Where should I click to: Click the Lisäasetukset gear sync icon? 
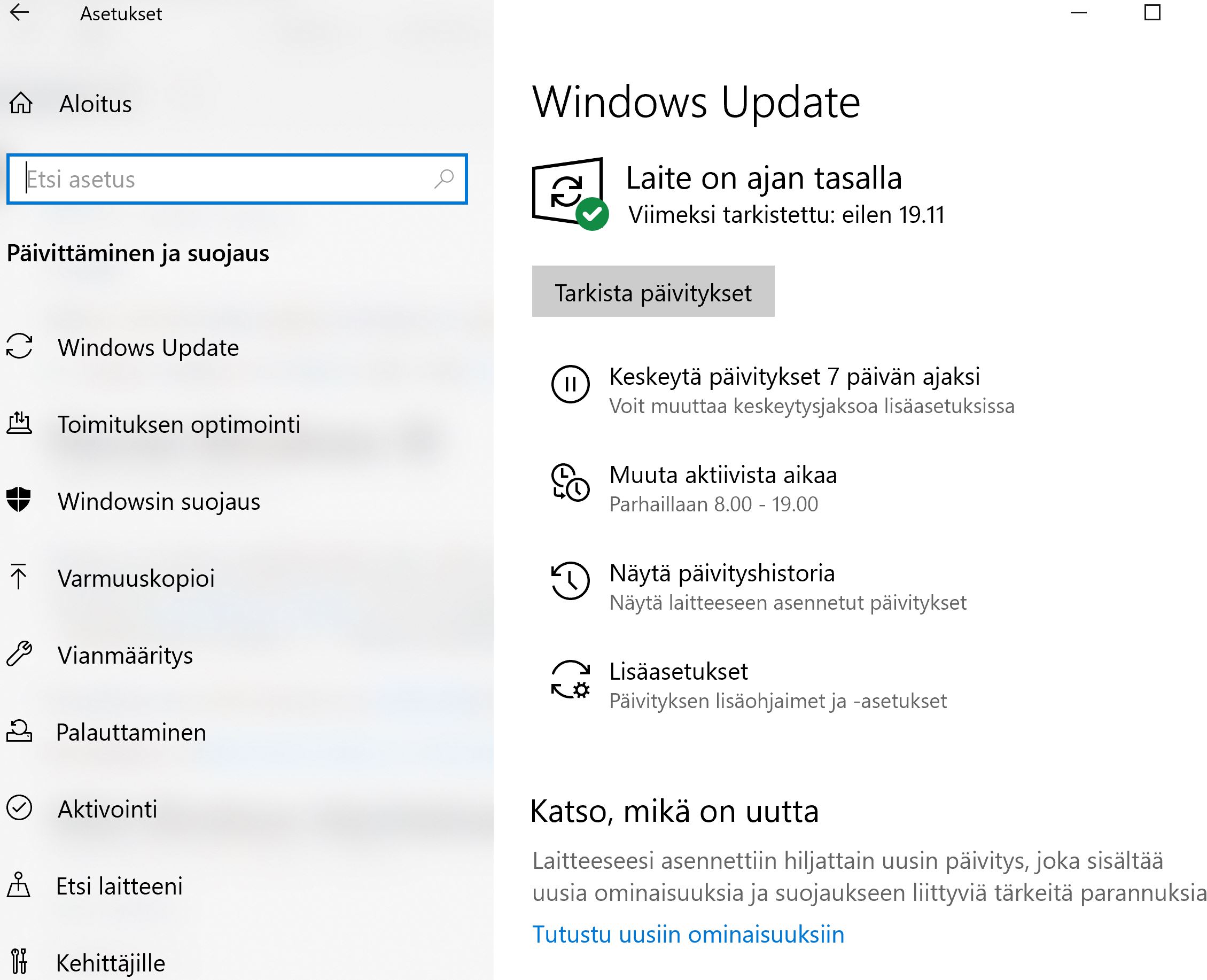pyautogui.click(x=570, y=680)
